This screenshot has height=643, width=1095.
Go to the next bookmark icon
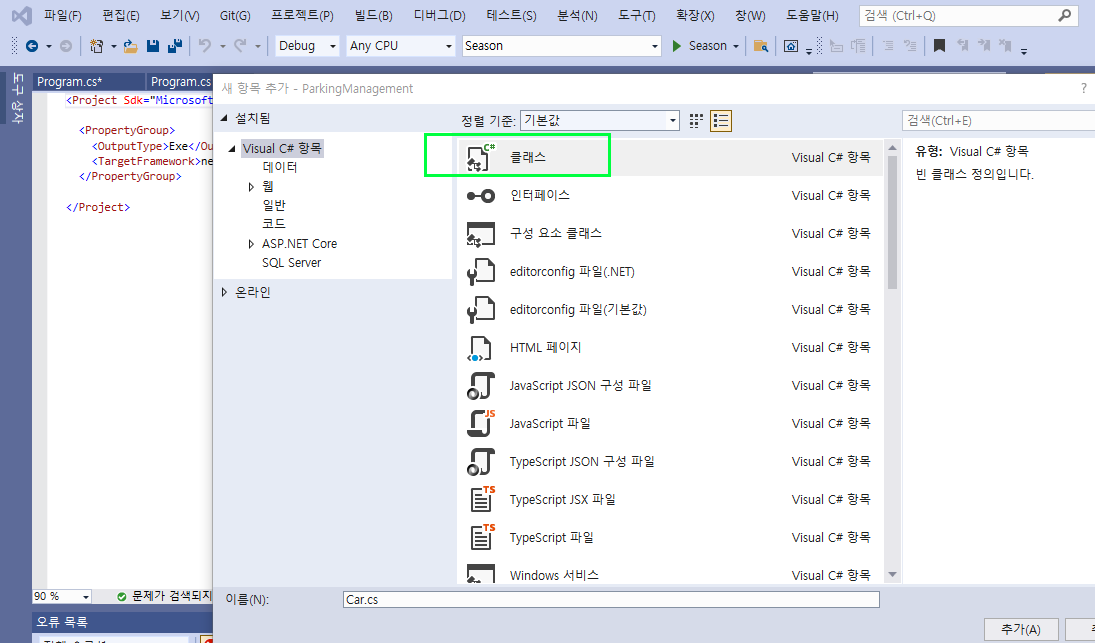coord(984,46)
